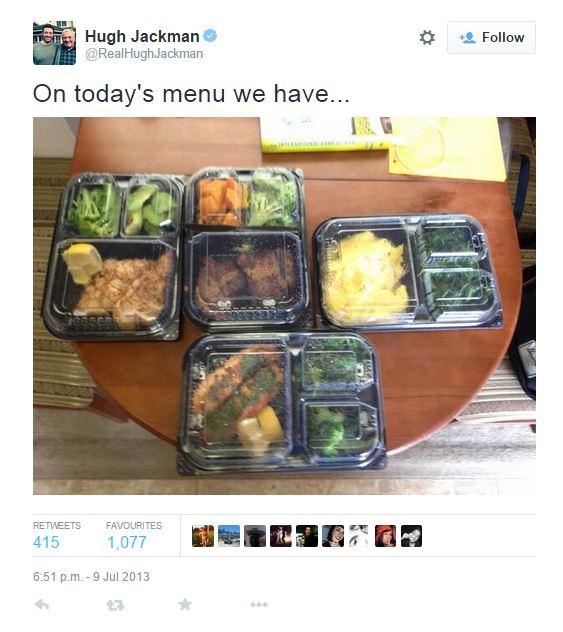
Task: Favourite the tweet with the star icon
Action: [185, 605]
